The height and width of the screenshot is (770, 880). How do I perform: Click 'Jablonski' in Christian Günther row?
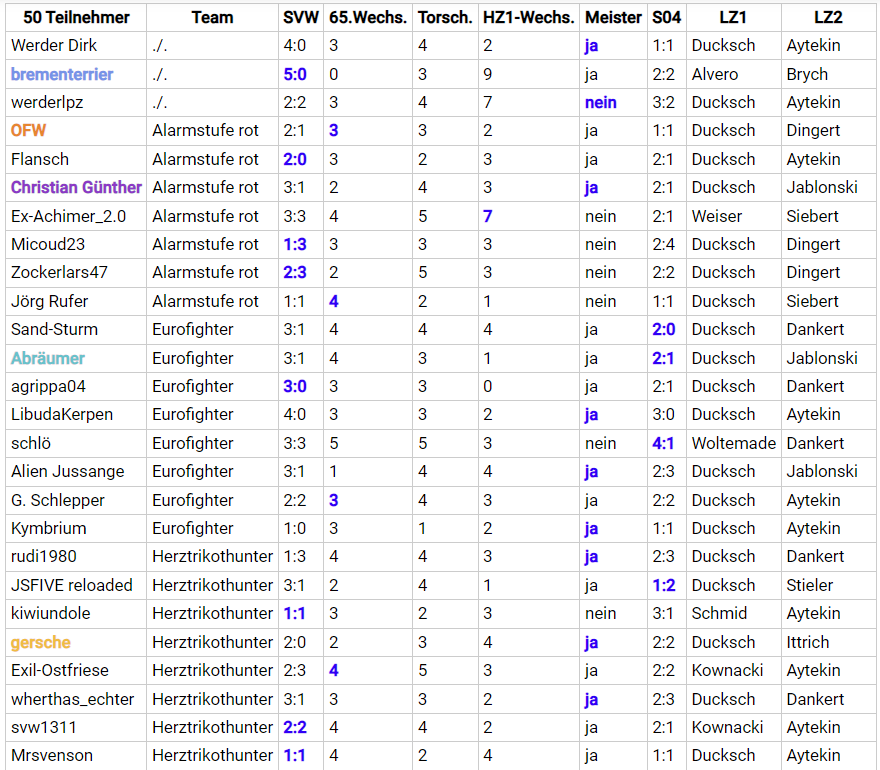tap(822, 187)
